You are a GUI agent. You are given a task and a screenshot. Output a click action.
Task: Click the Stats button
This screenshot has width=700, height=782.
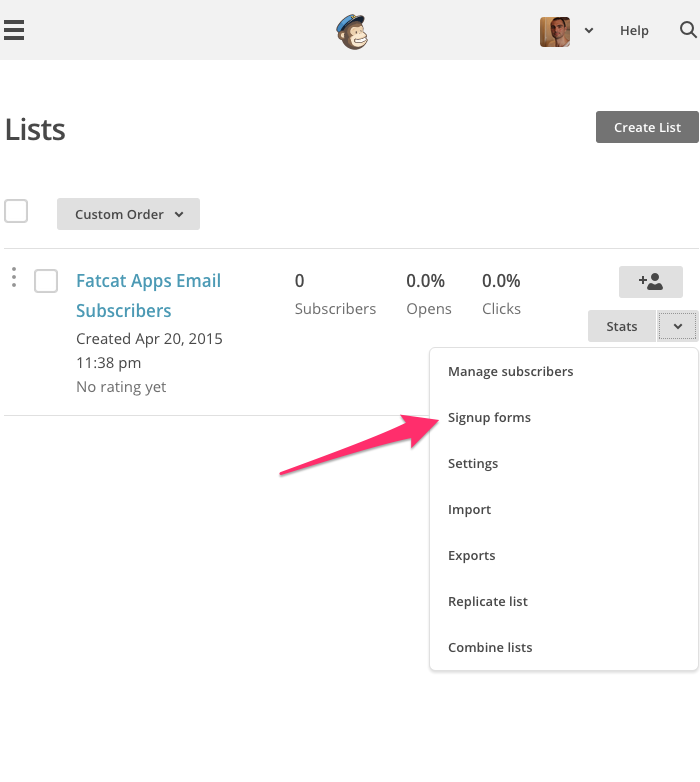tap(622, 326)
